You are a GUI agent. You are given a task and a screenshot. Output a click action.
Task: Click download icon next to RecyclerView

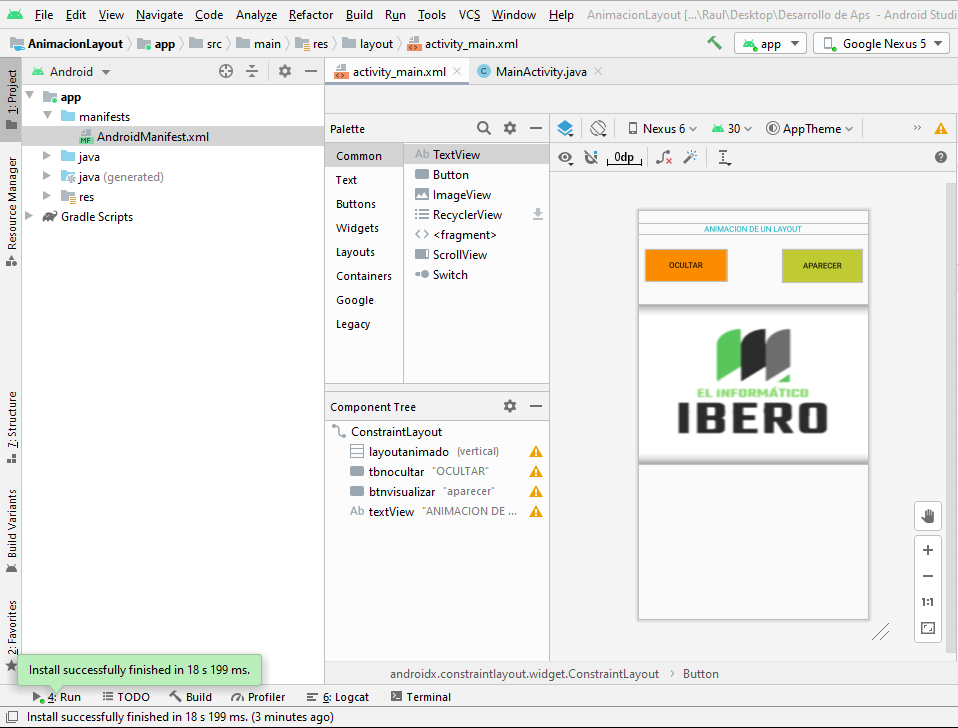point(538,214)
